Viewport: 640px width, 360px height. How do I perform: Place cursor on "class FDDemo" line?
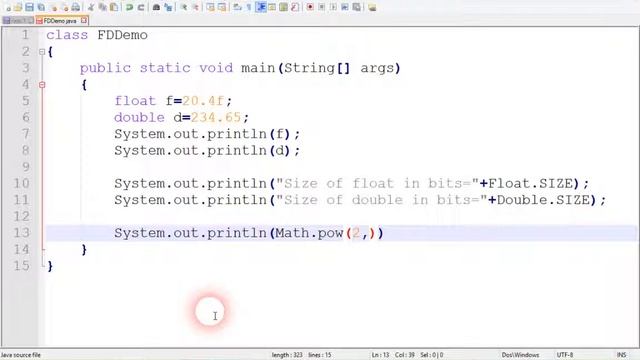[x=97, y=35]
